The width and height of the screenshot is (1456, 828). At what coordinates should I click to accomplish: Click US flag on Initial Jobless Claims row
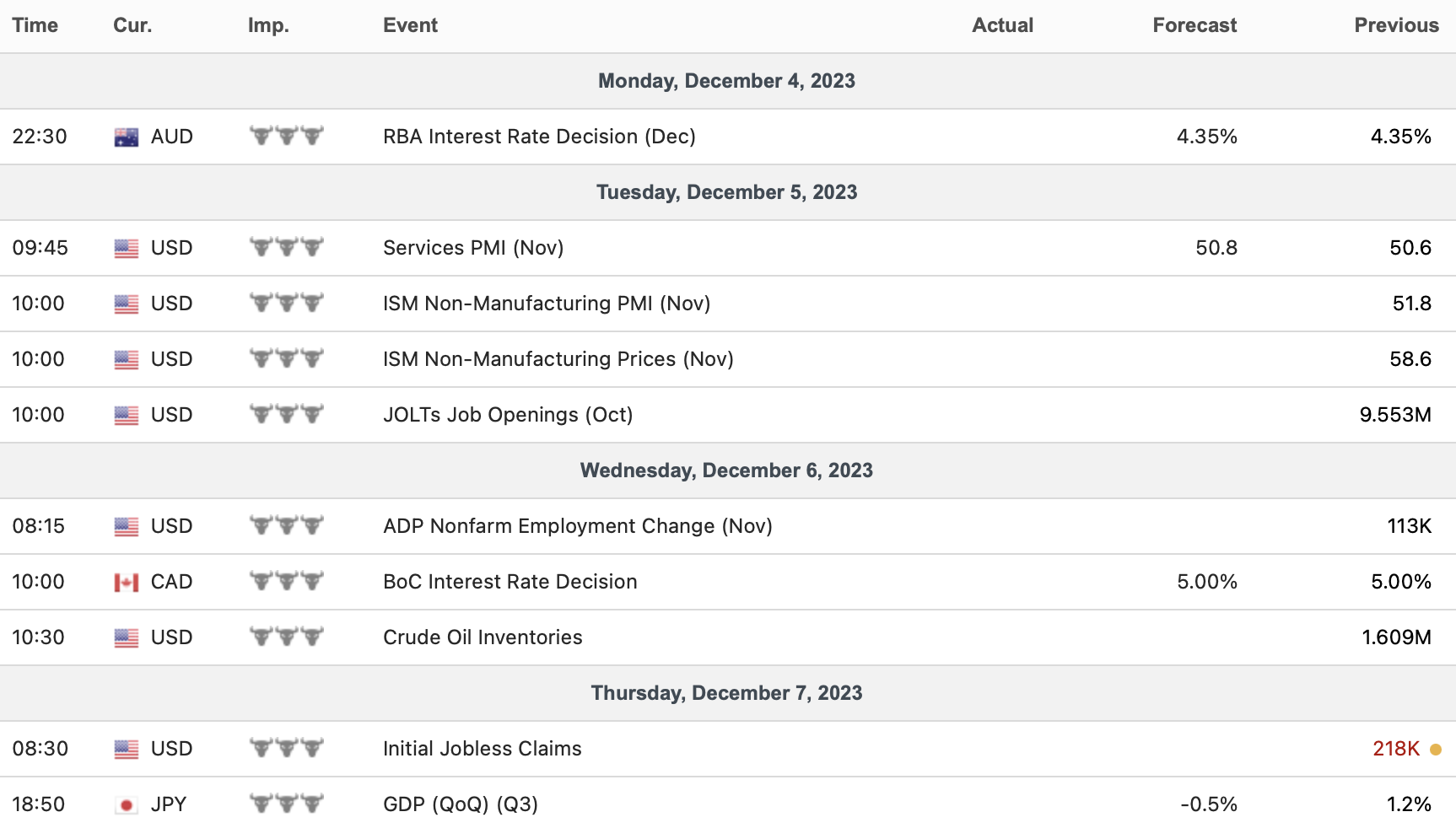(127, 749)
